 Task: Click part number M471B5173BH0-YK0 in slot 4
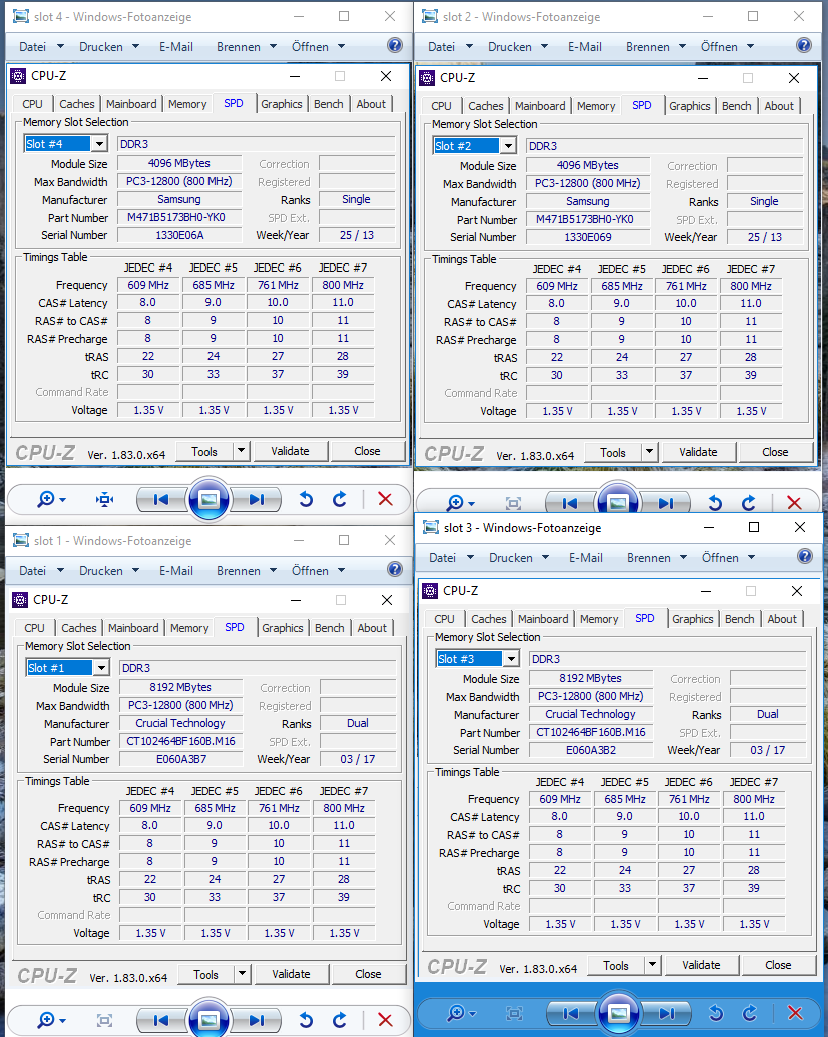[x=179, y=217]
